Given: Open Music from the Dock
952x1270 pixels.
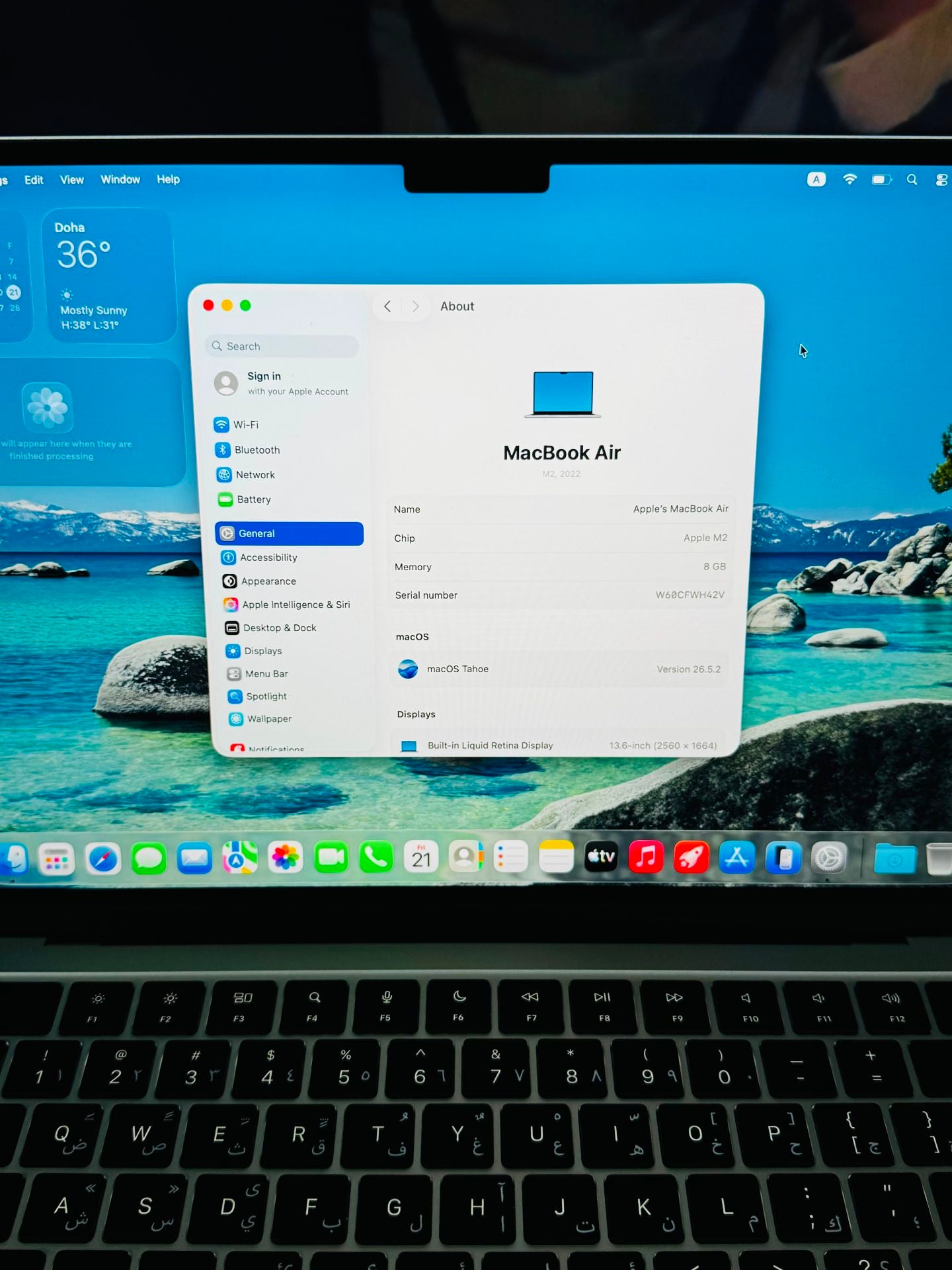Looking at the screenshot, I should click(646, 857).
